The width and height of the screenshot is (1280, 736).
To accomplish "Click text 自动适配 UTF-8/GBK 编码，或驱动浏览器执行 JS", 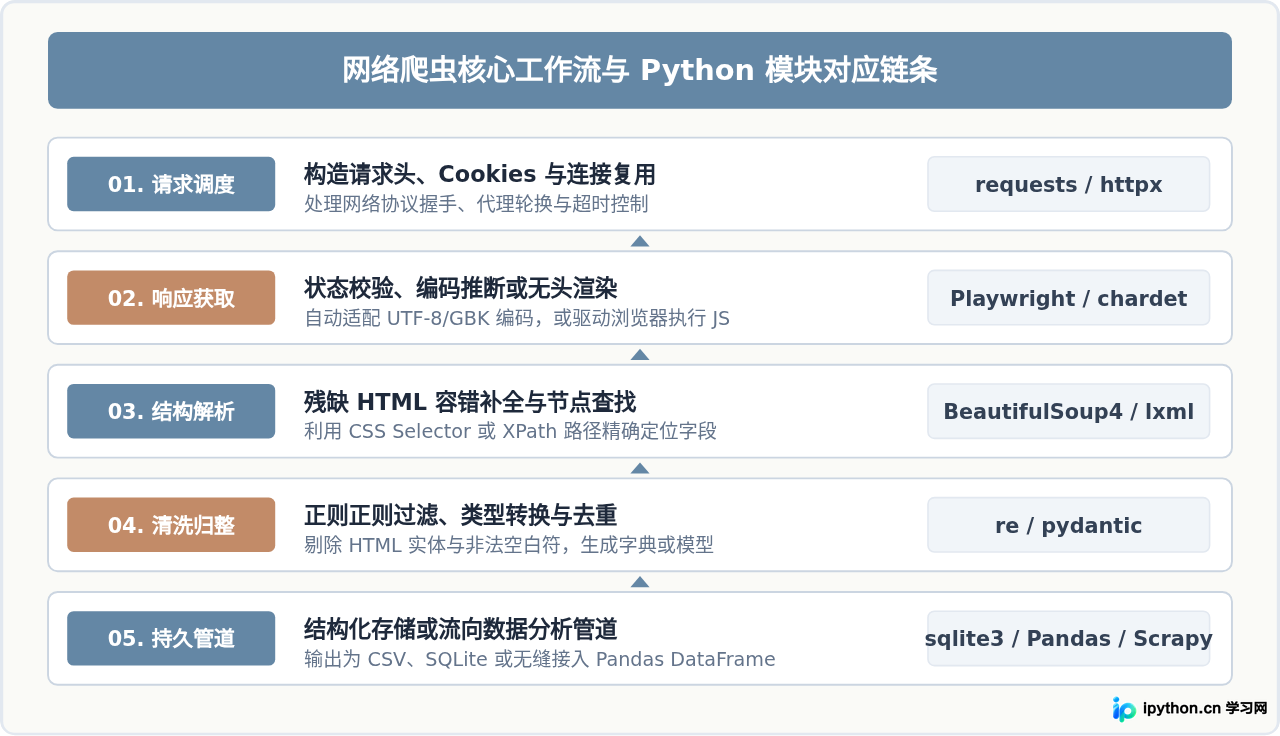I will click(517, 318).
